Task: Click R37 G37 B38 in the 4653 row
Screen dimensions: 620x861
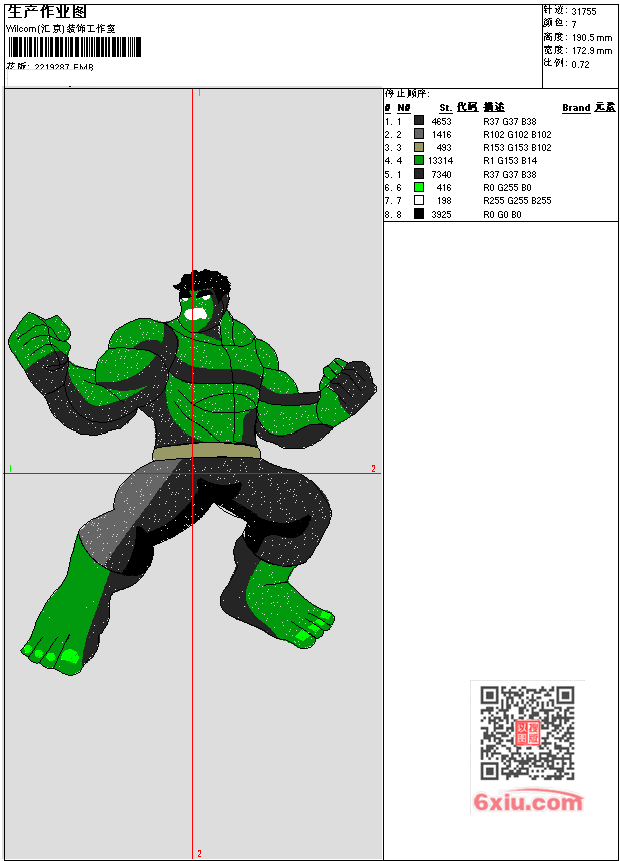Action: (510, 121)
